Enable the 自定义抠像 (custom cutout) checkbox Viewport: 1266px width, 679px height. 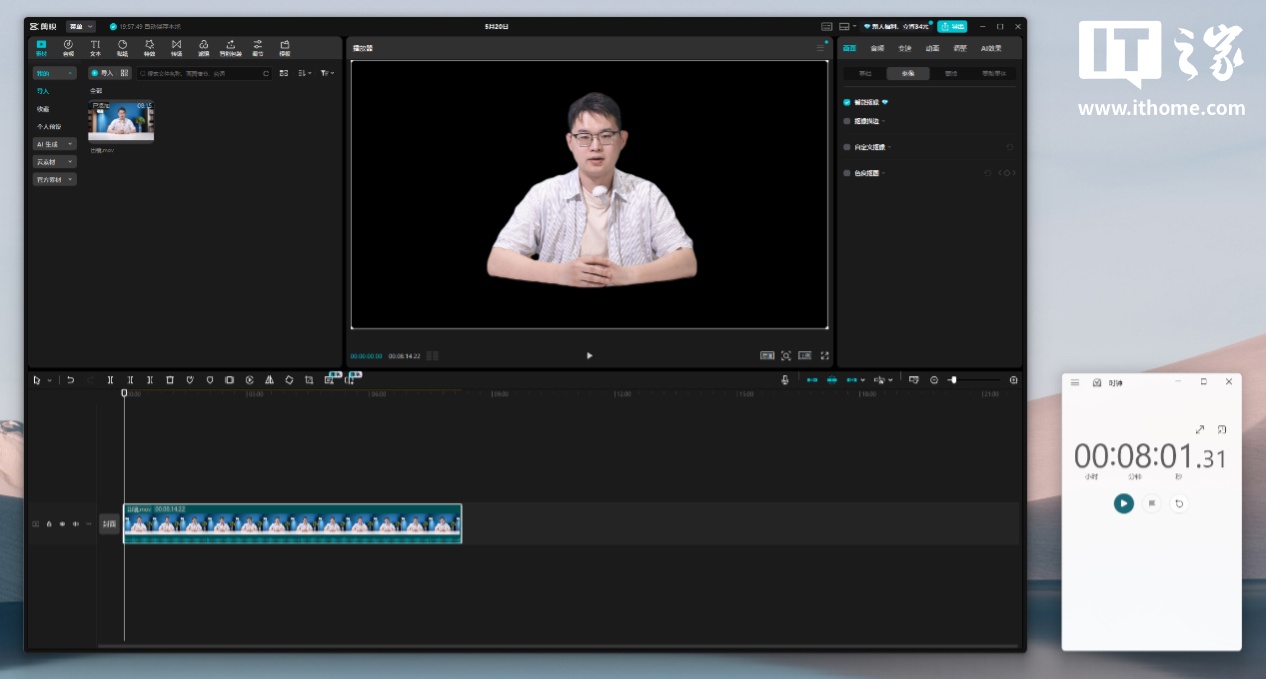point(847,147)
